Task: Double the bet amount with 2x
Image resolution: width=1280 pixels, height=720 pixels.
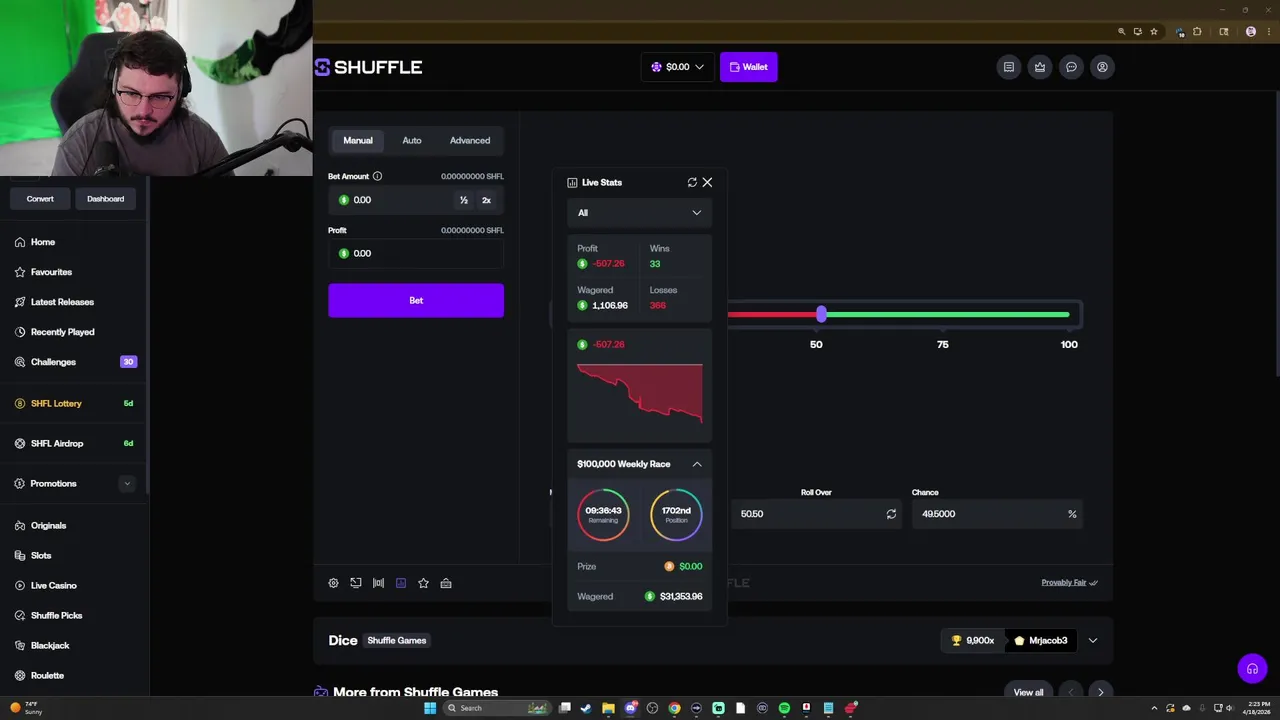Action: 487,200
